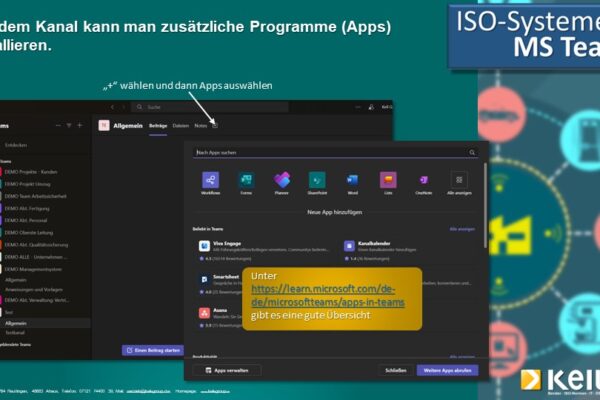Open more options in the Teams list header

pos(58,125)
